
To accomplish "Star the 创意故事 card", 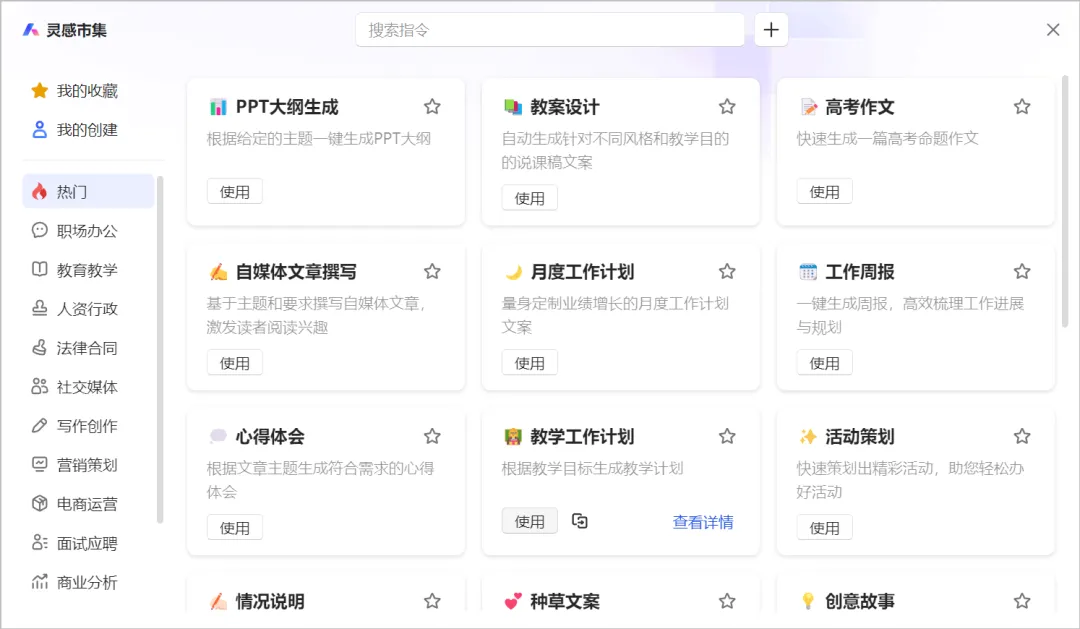I will (x=1021, y=601).
